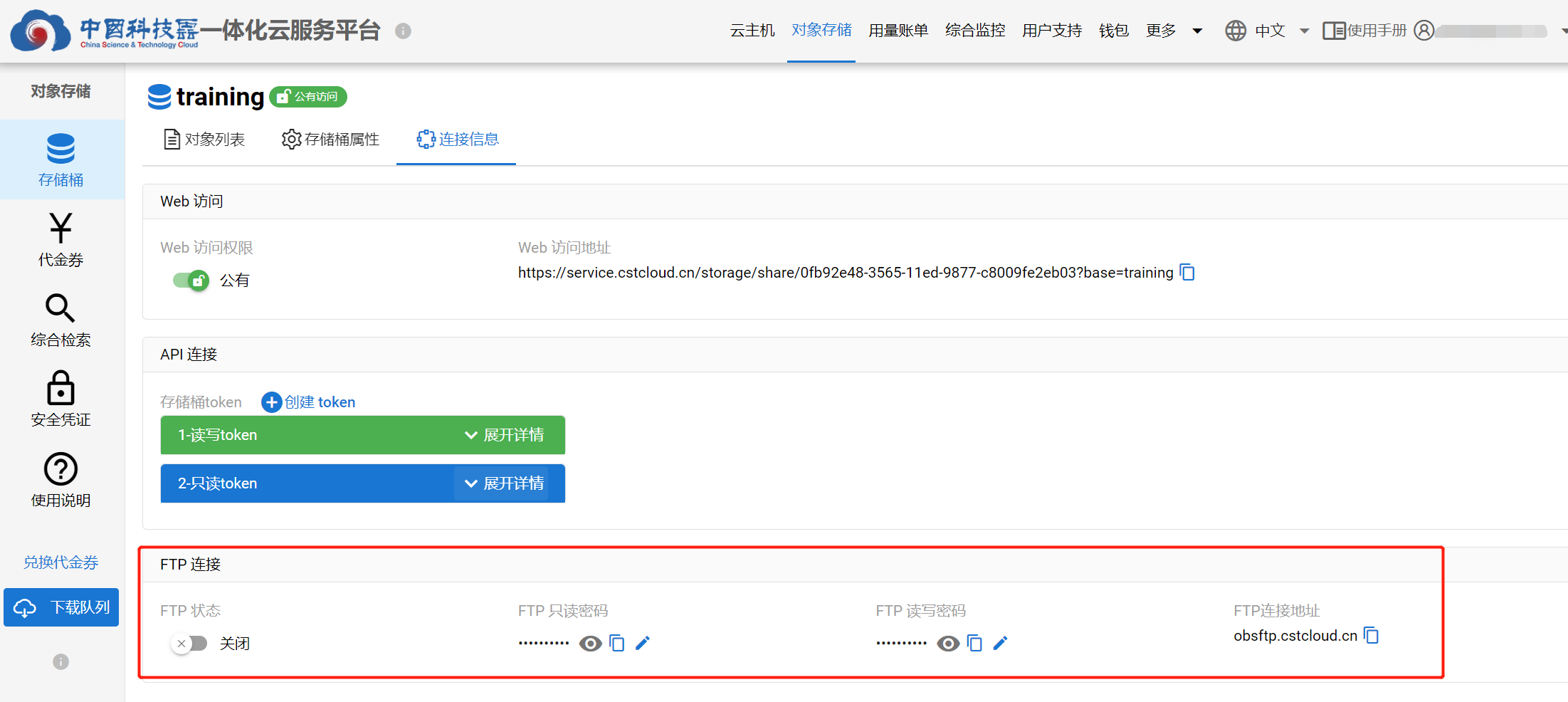Toggle the FTP 状态 switch on

coord(189,644)
